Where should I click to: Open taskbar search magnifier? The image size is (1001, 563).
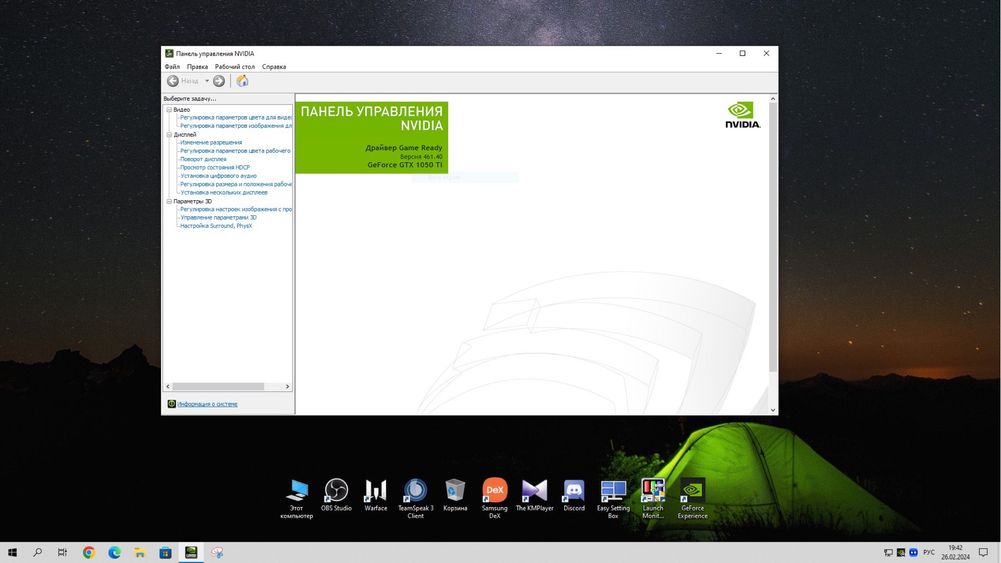[x=38, y=553]
